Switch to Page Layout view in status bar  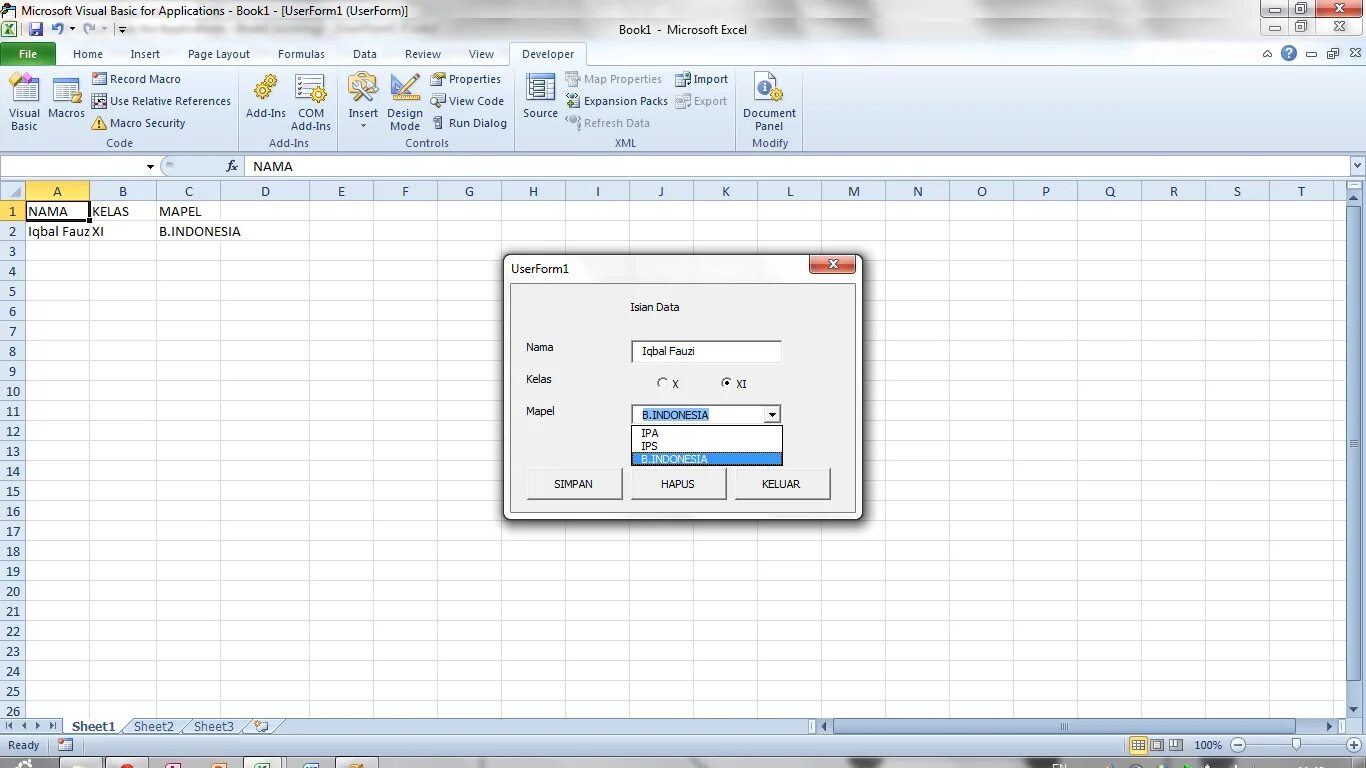(1157, 745)
